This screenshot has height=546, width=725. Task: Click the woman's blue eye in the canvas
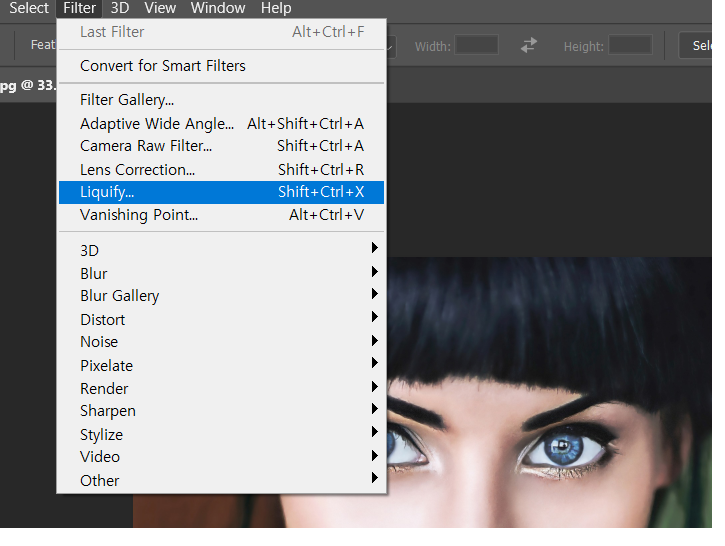point(564,448)
